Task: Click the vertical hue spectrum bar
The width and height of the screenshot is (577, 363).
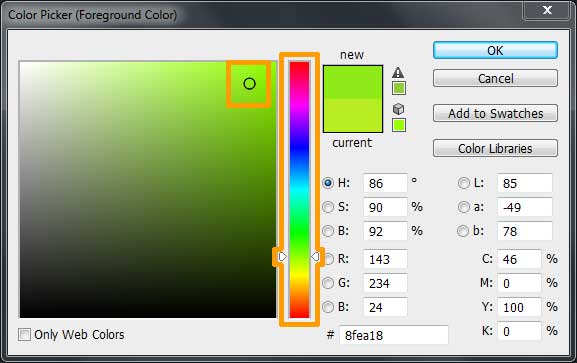Action: [299, 190]
